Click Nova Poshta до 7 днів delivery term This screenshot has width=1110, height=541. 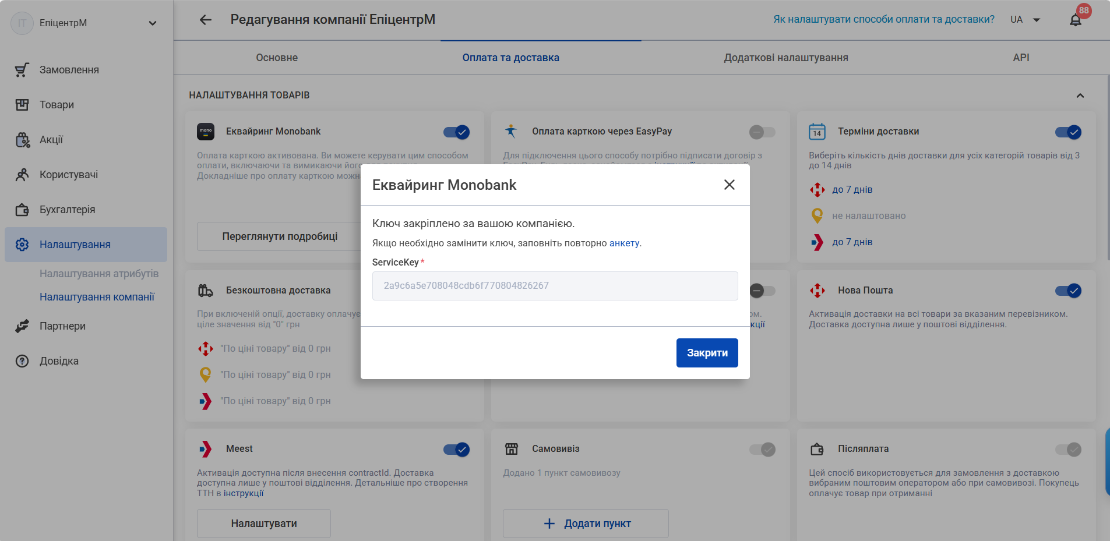tap(852, 190)
